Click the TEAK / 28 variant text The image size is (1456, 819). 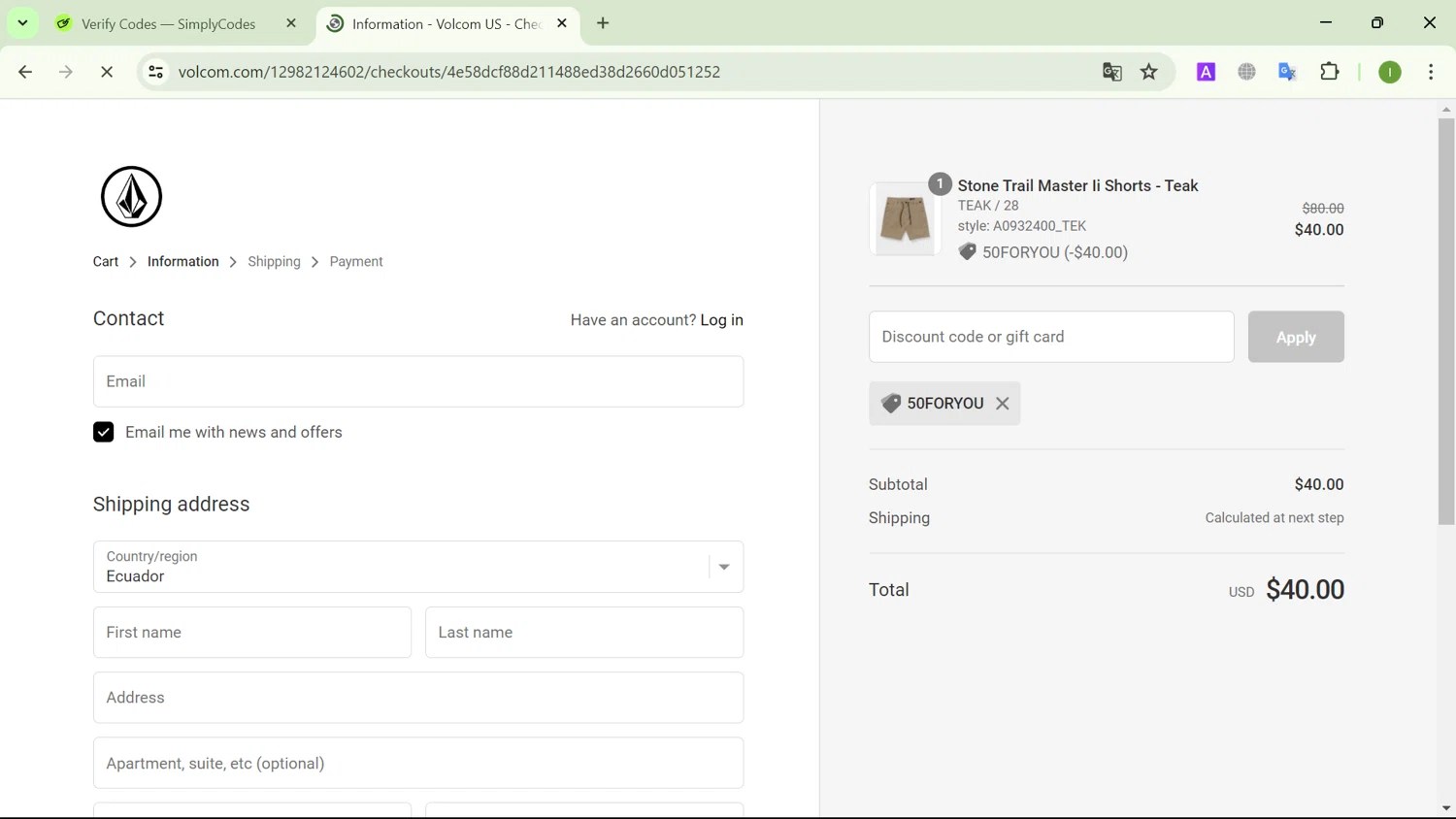988,206
